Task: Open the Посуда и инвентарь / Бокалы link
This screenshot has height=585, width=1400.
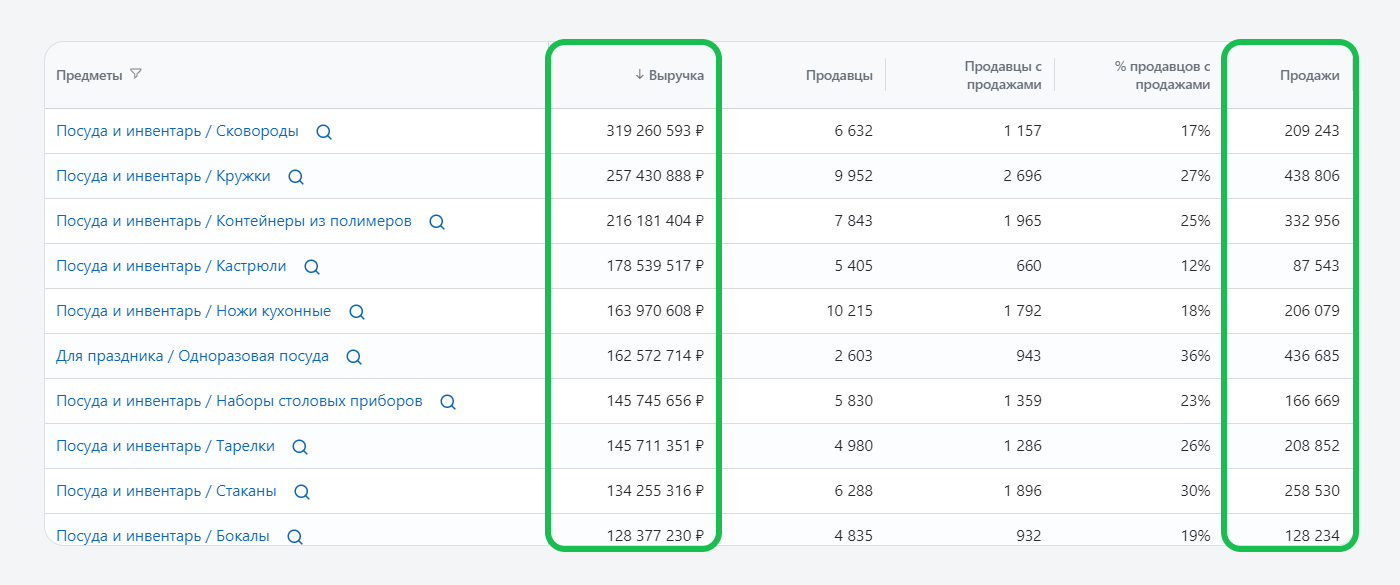Action: click(163, 536)
